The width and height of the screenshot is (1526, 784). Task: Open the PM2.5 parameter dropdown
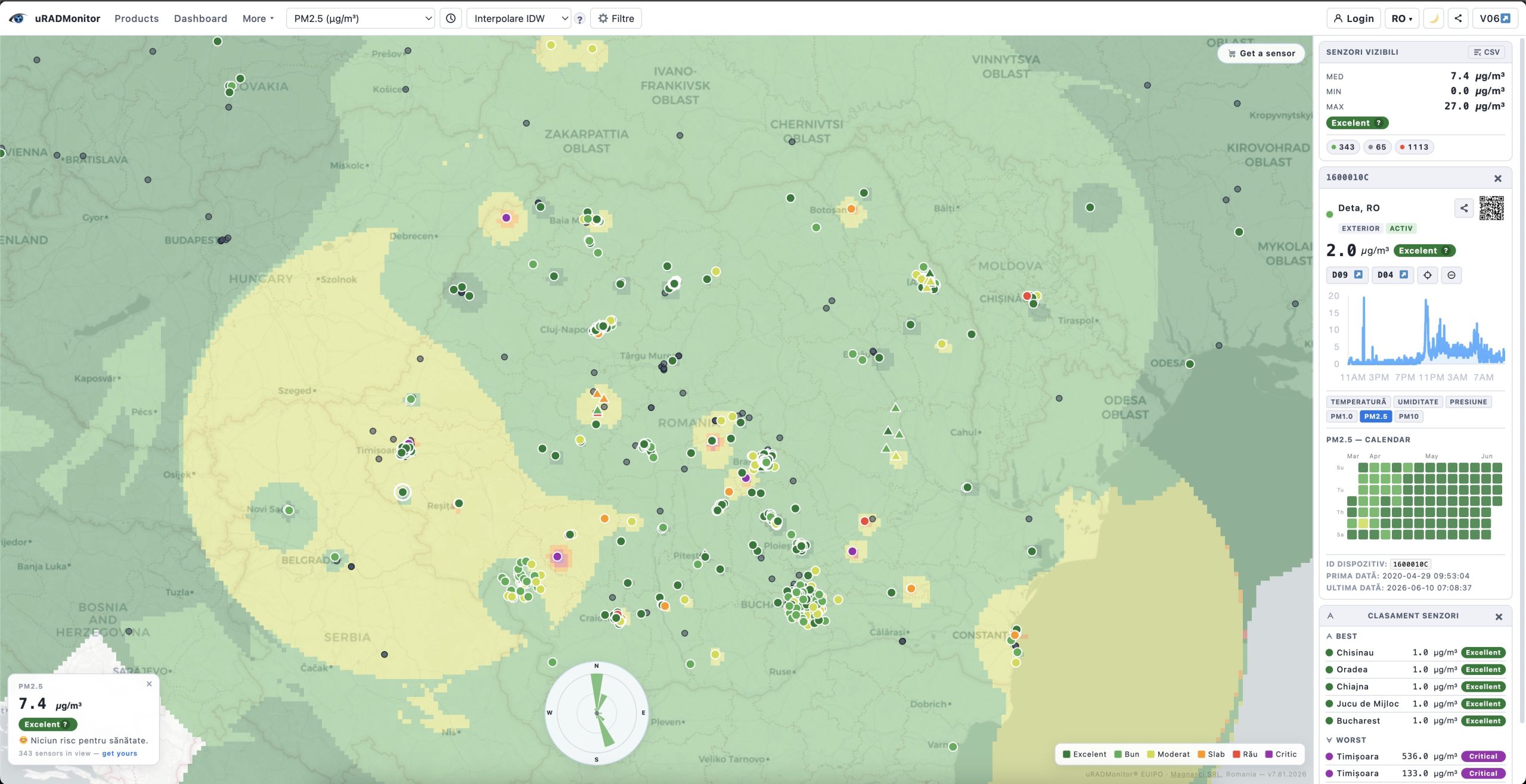(360, 18)
